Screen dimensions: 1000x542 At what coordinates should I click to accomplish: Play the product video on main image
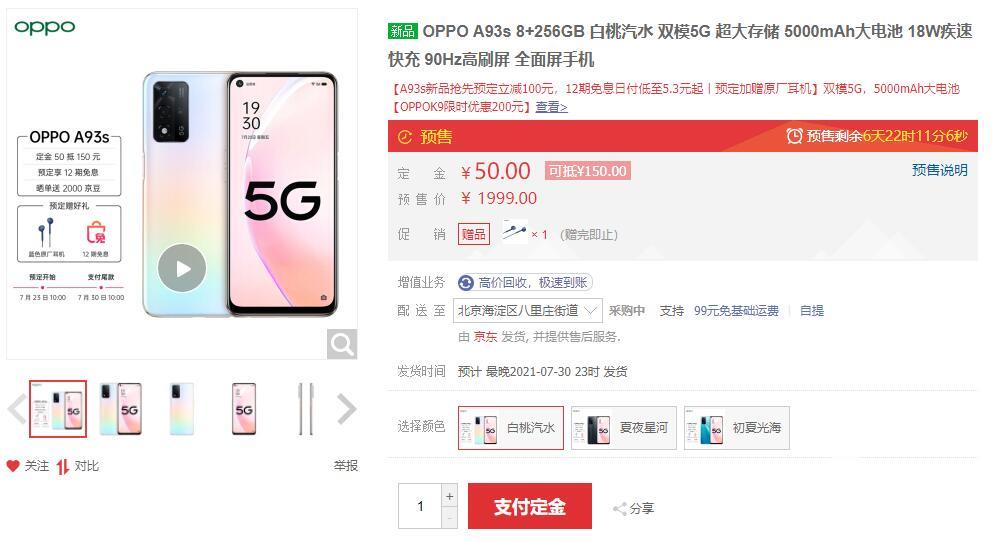click(x=182, y=268)
